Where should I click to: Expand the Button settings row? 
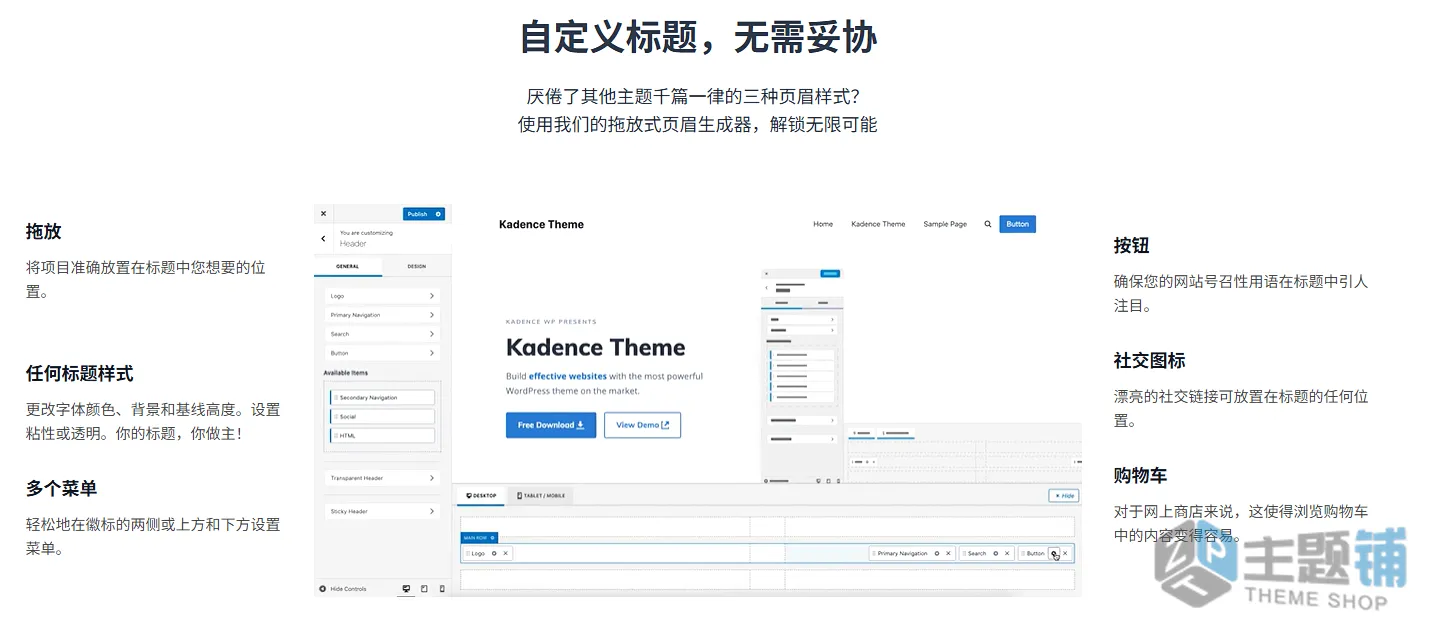click(x=383, y=353)
